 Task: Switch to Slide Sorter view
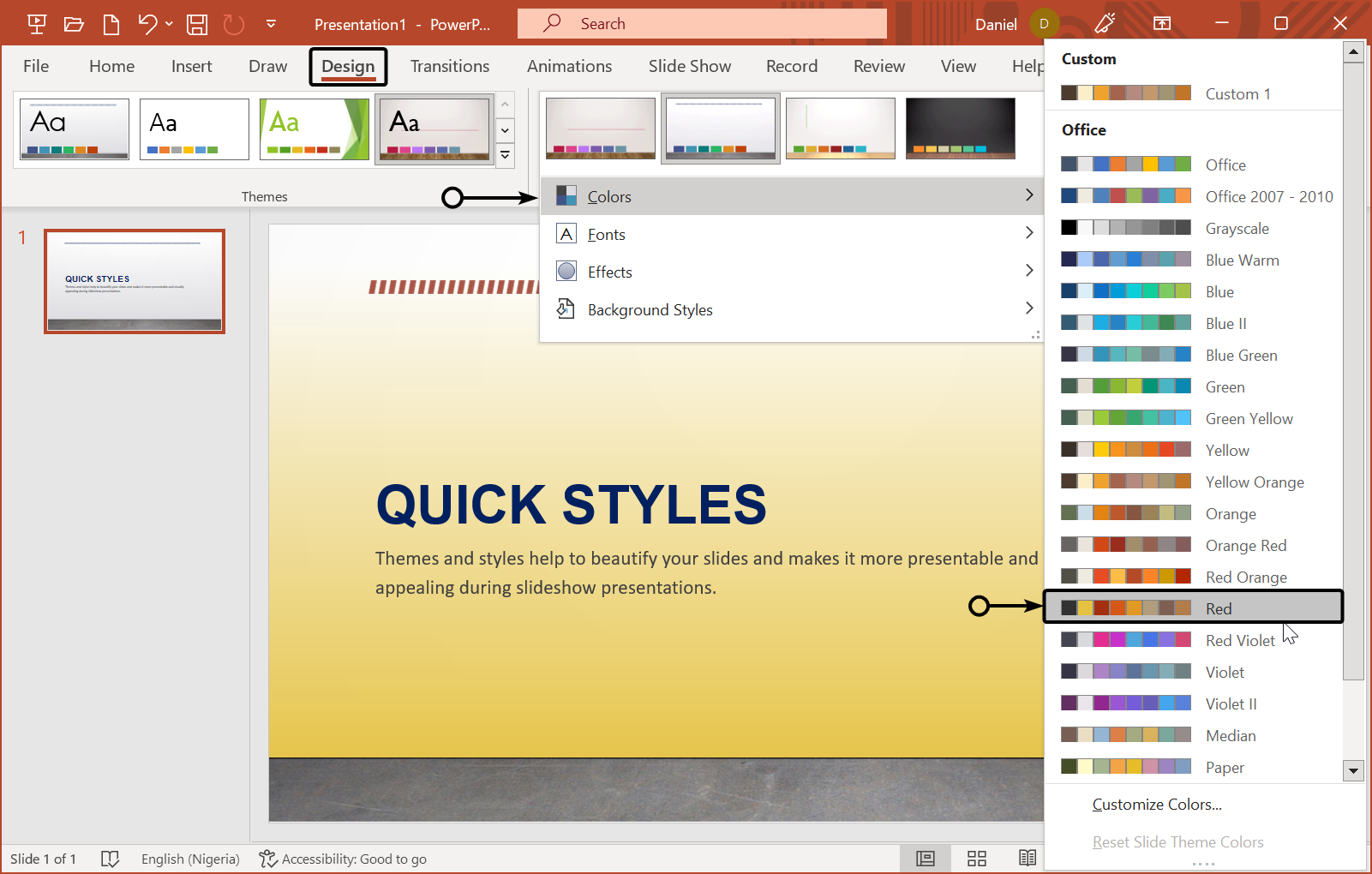pos(976,858)
